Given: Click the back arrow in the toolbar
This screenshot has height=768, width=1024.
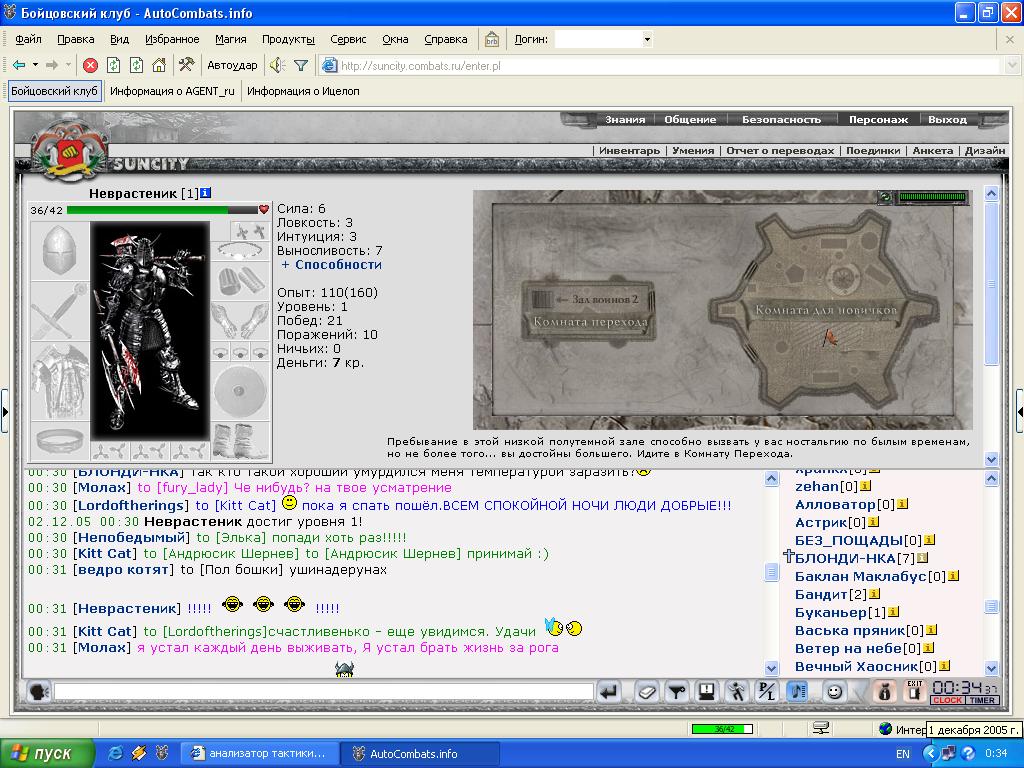Looking at the screenshot, I should [x=19, y=65].
